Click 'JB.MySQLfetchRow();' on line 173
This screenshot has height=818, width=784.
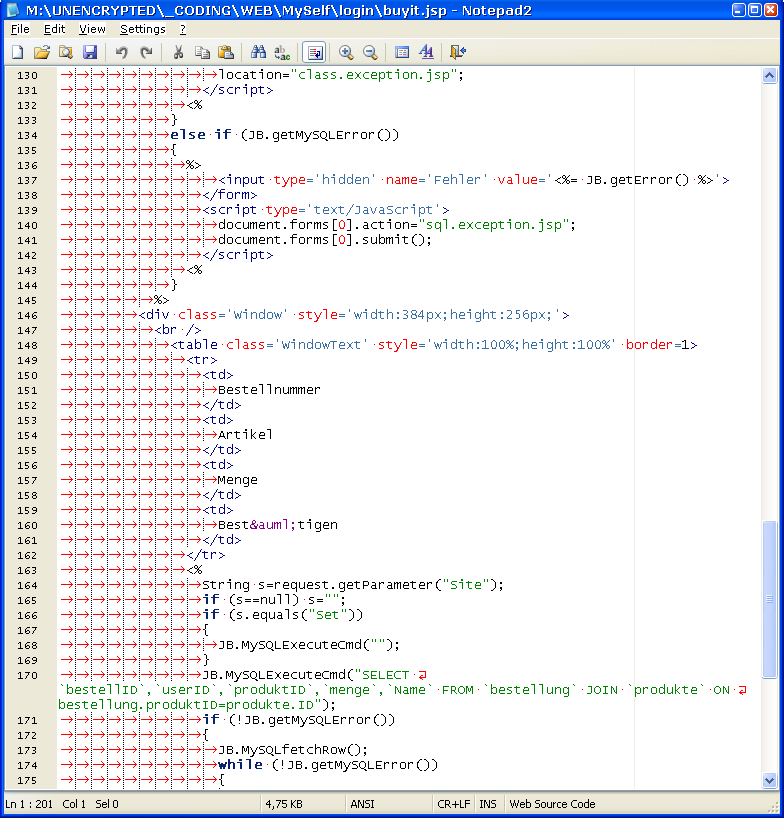click(293, 750)
